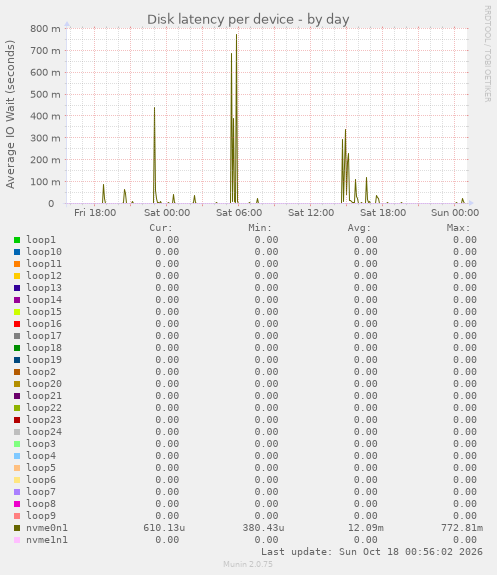Click the nvme0n1 current value 610.13u
Viewport: 497px width, 575px height.
[x=164, y=528]
